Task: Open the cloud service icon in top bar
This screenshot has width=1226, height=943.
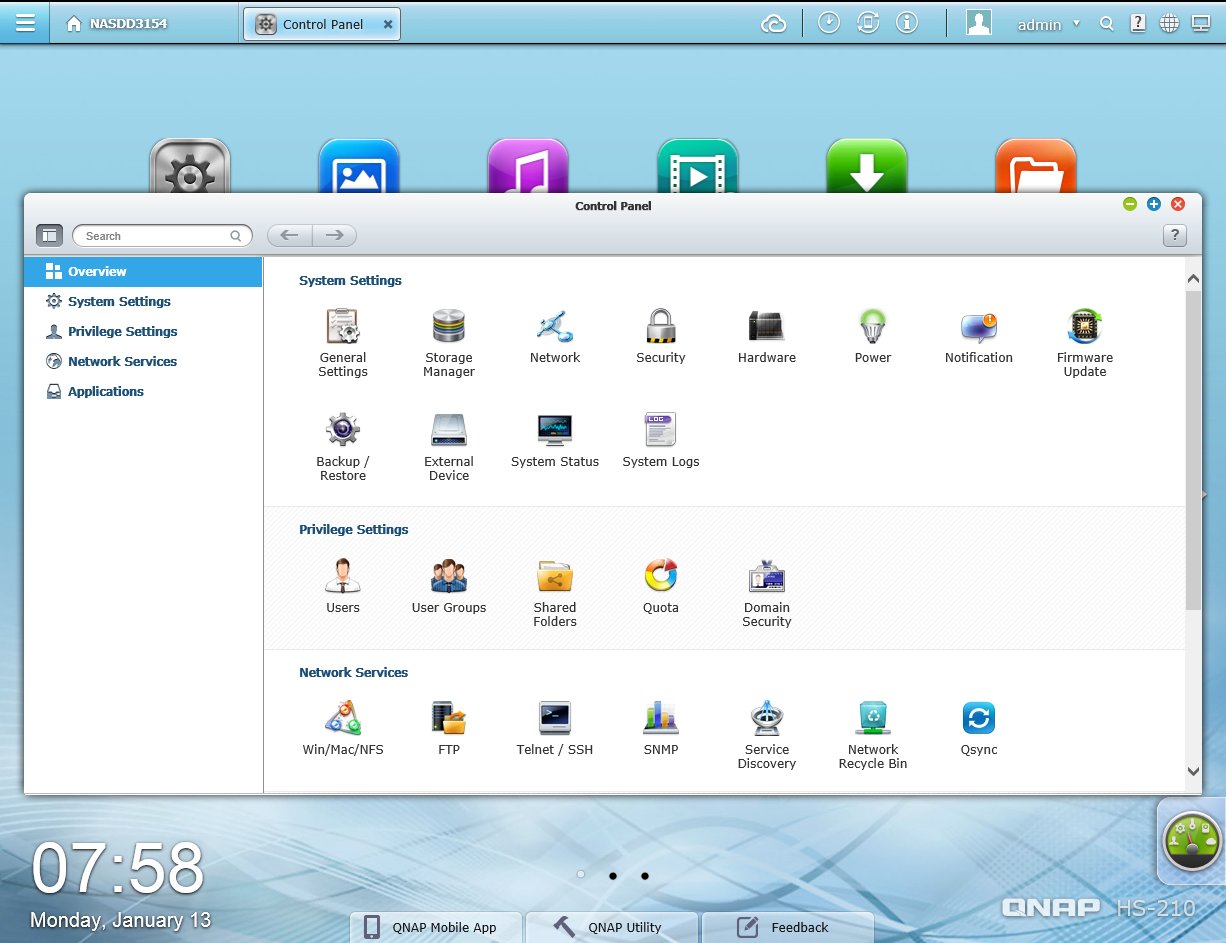Action: click(x=774, y=24)
